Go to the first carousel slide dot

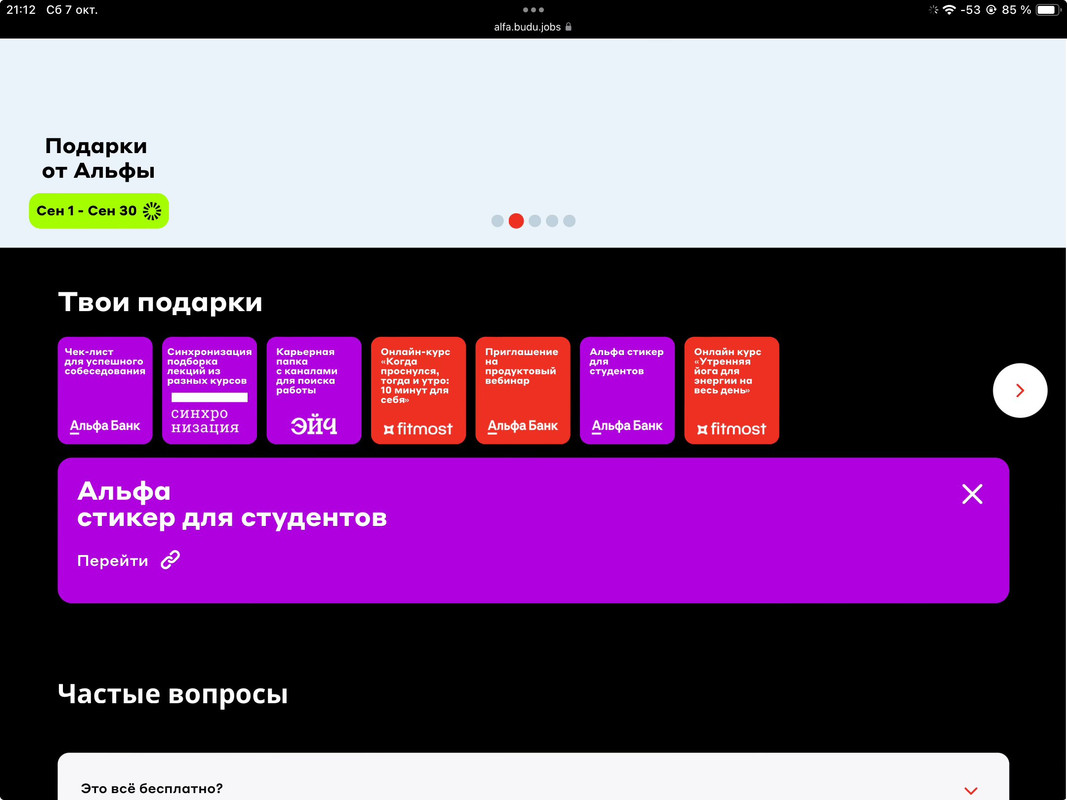pos(497,221)
